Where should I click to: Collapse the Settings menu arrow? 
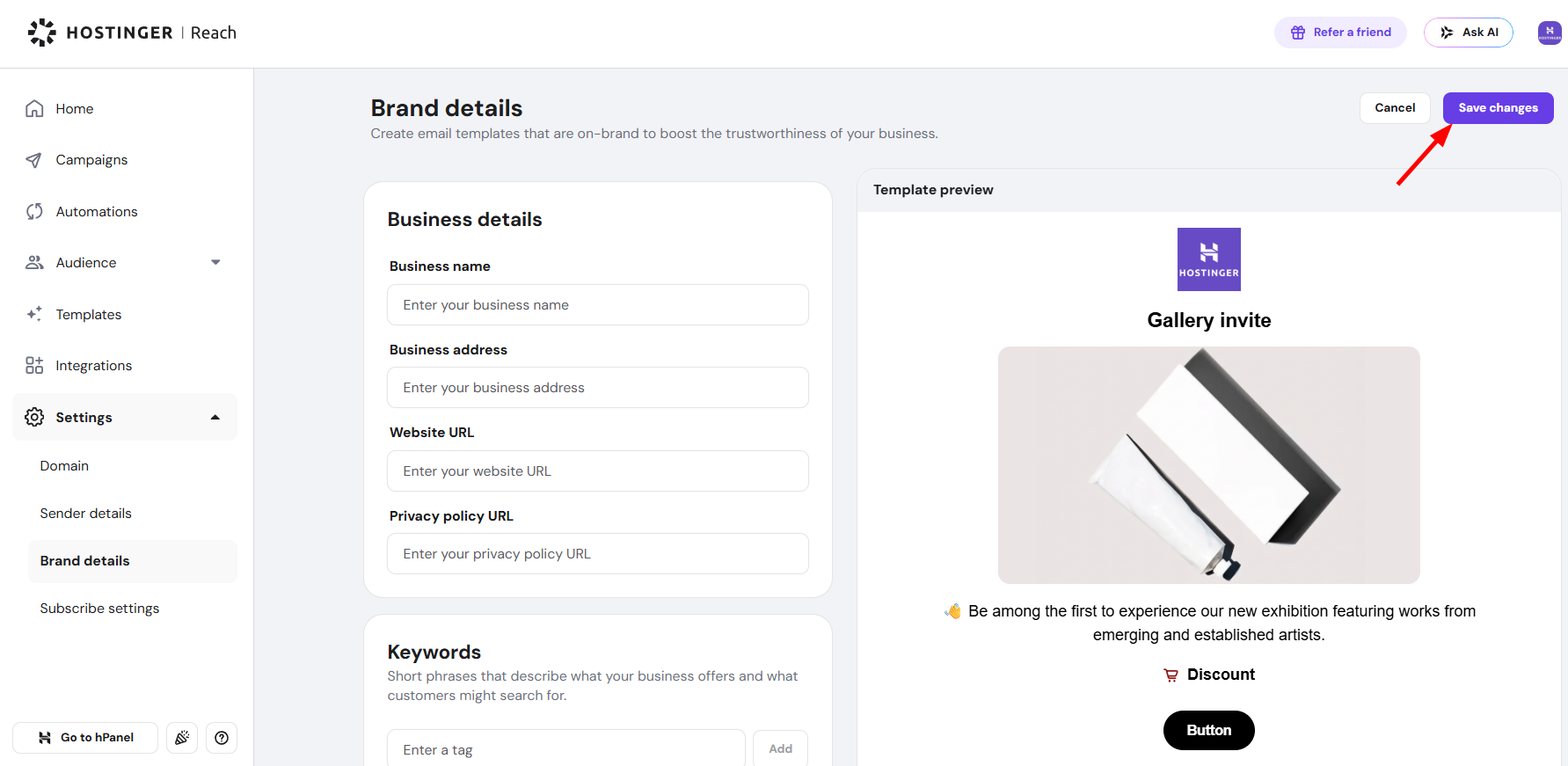(x=215, y=418)
